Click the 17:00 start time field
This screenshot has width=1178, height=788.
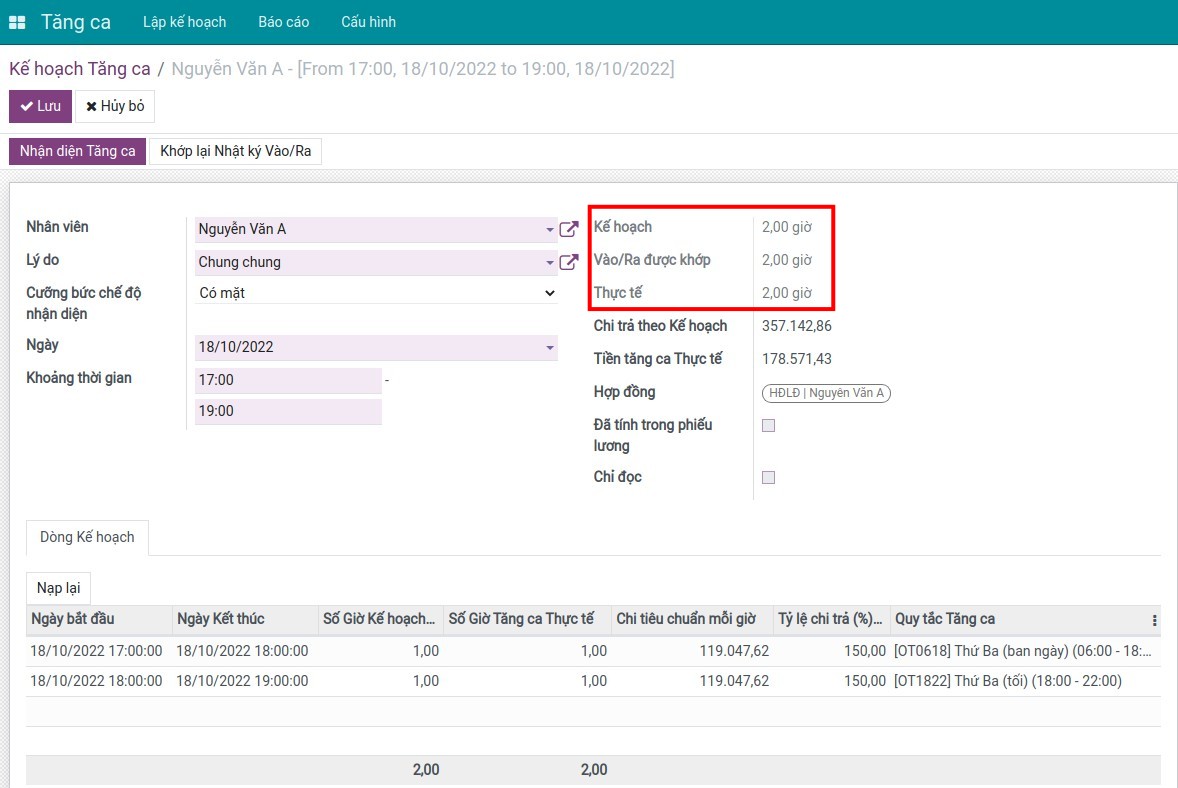(x=288, y=380)
